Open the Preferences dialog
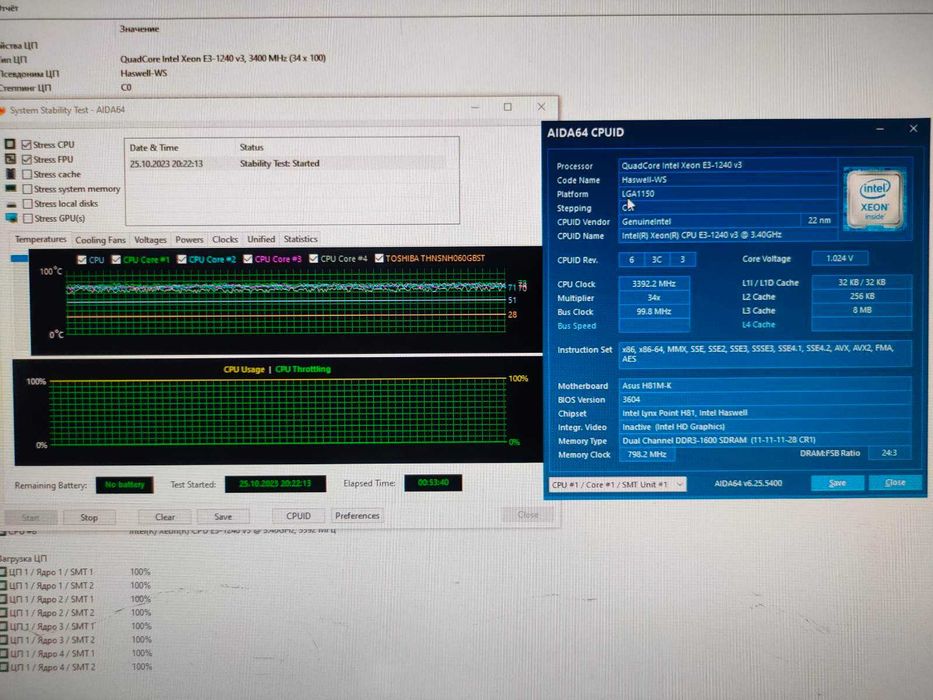This screenshot has height=700, width=933. pos(357,515)
